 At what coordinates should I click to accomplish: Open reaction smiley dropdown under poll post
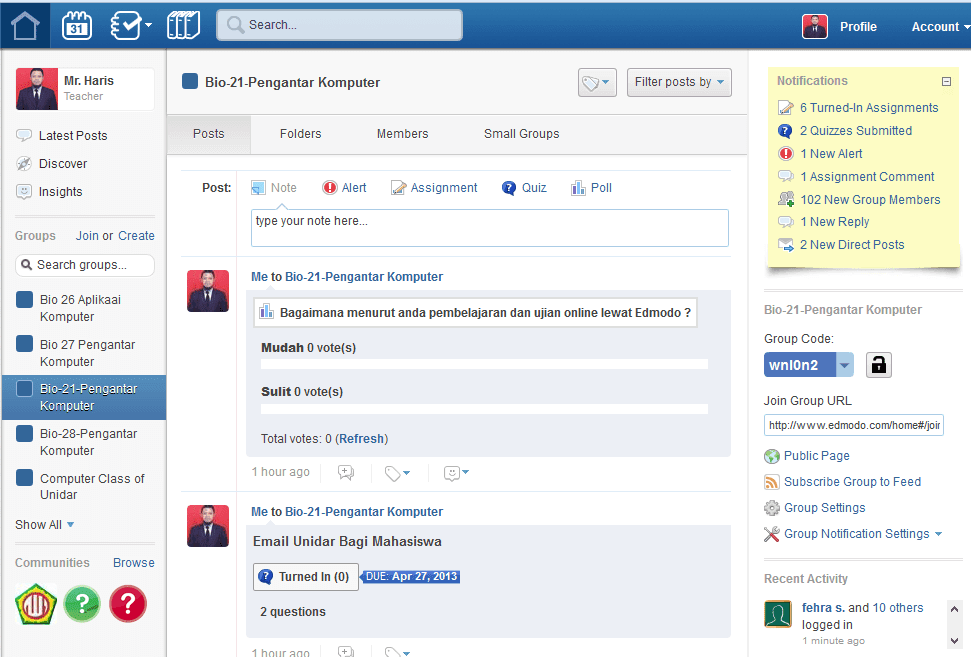pyautogui.click(x=456, y=473)
